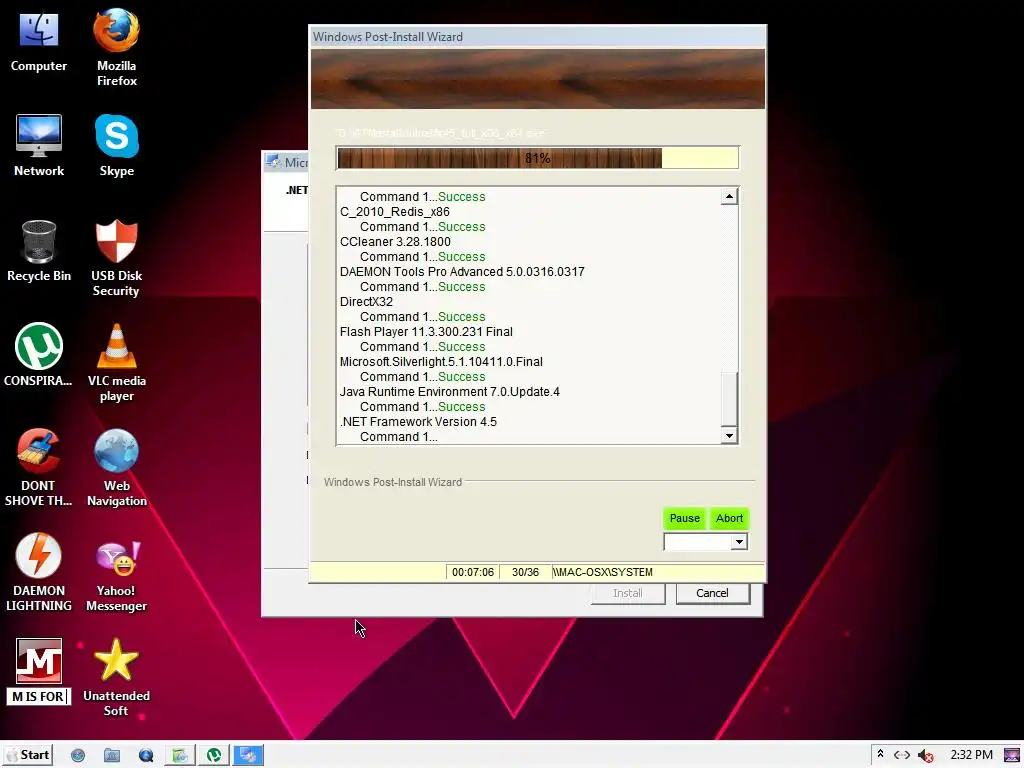Select the M IS FOR desktop icon
Image resolution: width=1024 pixels, height=768 pixels.
[39, 671]
